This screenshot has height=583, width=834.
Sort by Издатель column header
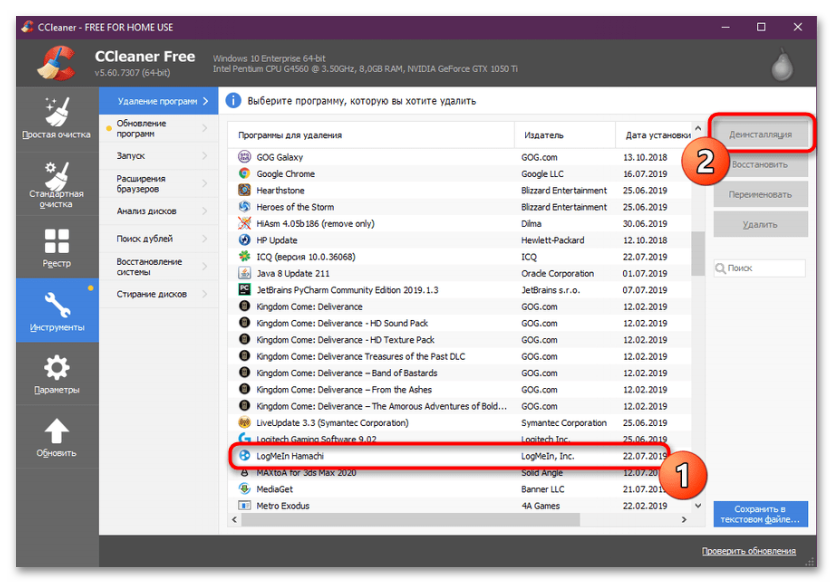click(565, 135)
